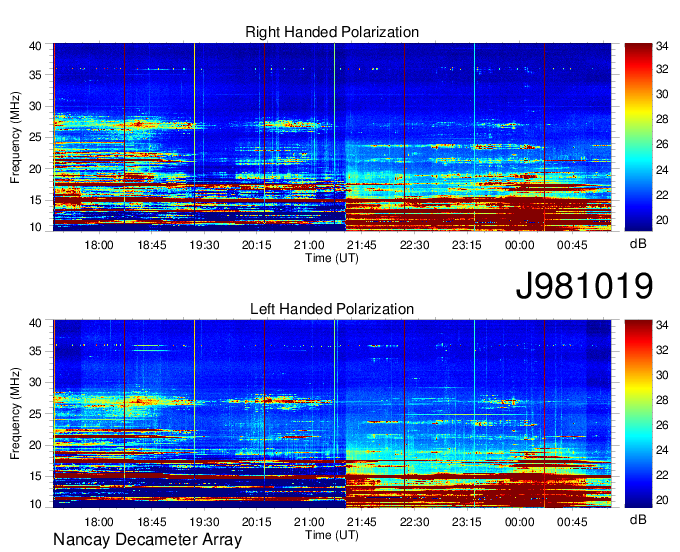Click the 18:45 time tick on the top plot
The image size is (680, 552).
pos(152,245)
